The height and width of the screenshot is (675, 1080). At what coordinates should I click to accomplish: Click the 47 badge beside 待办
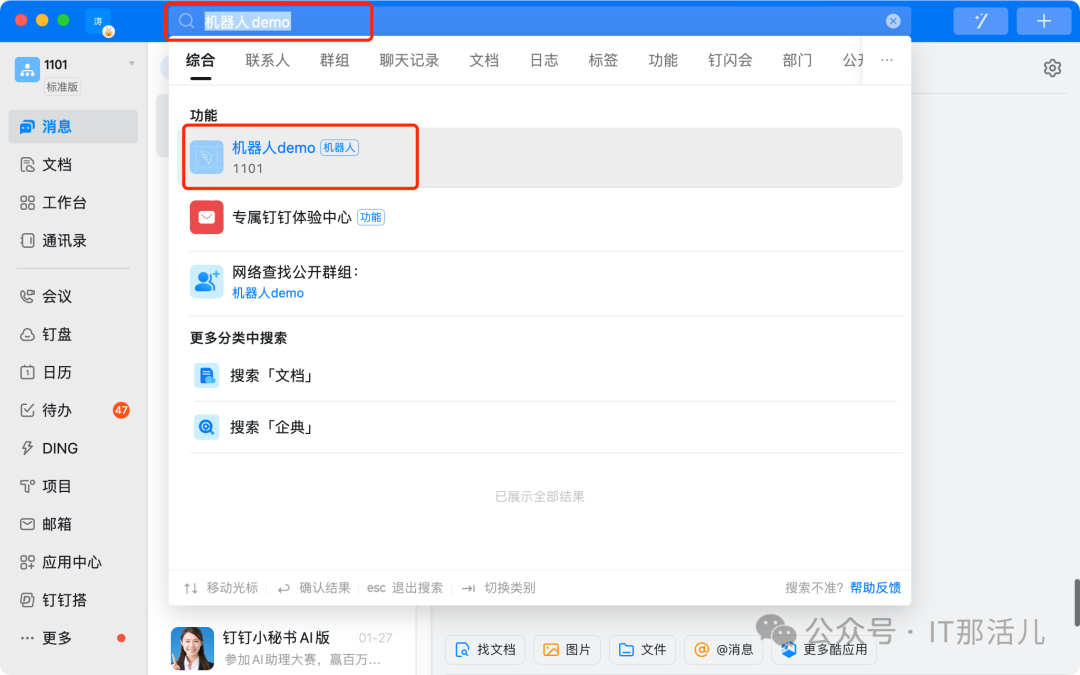(x=121, y=411)
